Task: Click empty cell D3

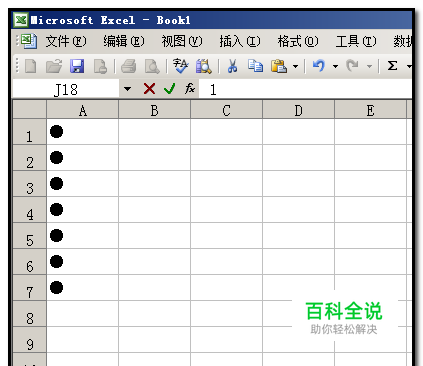Action: (298, 184)
